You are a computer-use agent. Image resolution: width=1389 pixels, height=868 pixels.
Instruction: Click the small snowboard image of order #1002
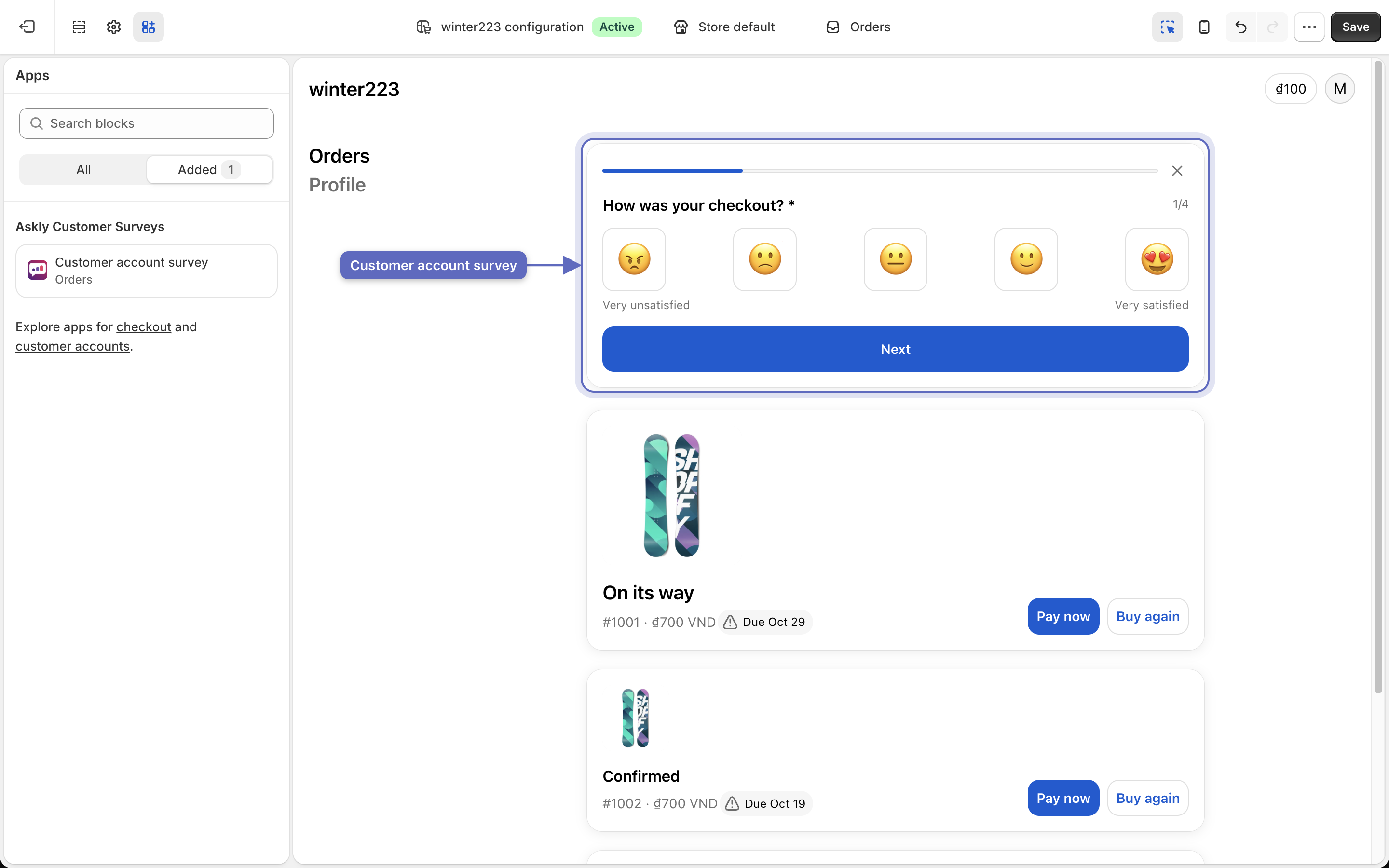pos(635,718)
